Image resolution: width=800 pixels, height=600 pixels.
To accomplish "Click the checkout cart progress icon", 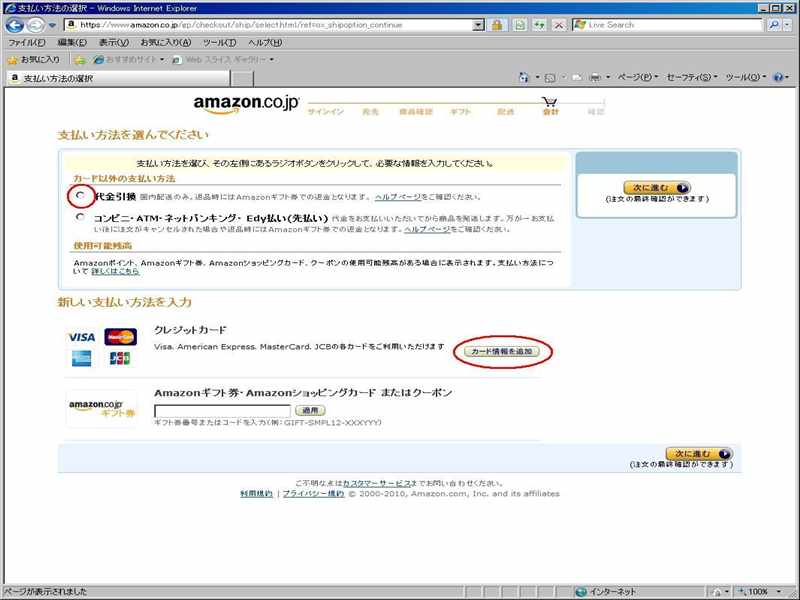I will [549, 102].
